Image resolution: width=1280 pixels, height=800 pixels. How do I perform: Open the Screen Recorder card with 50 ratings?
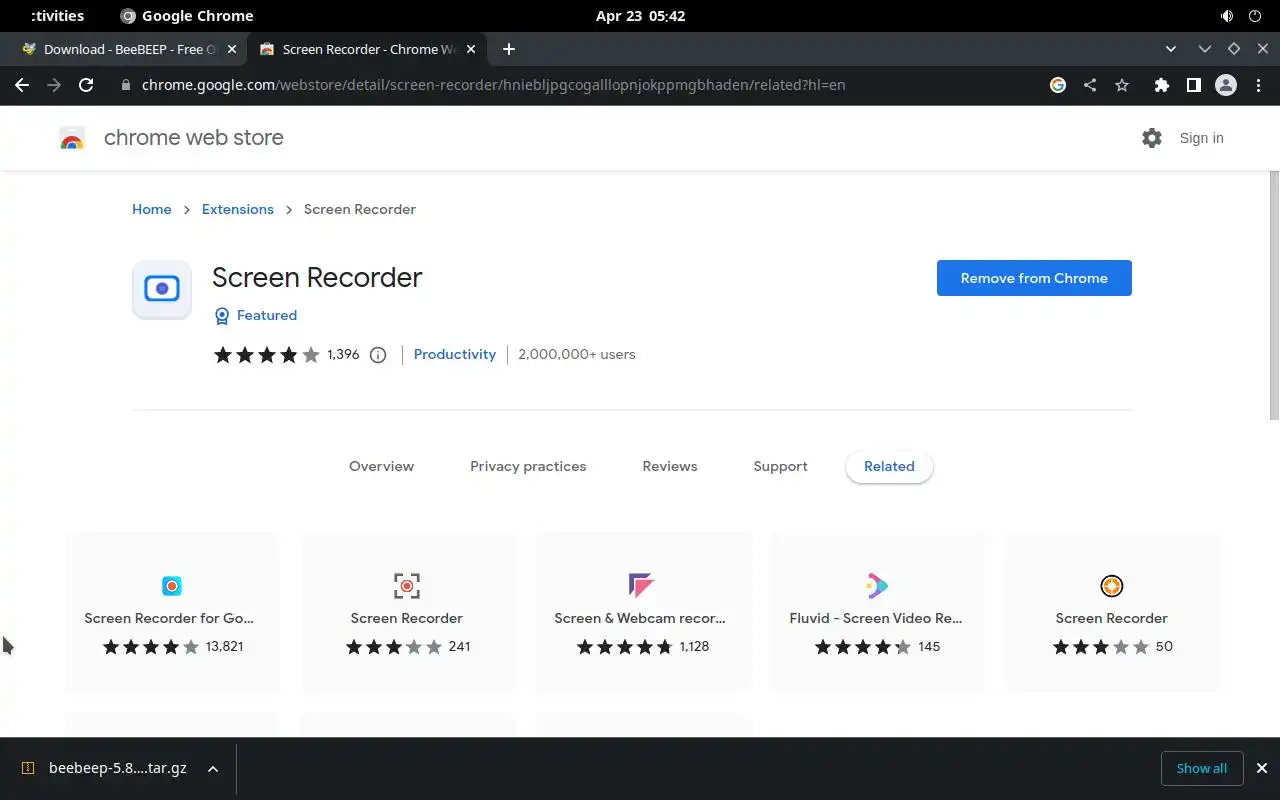1112,612
